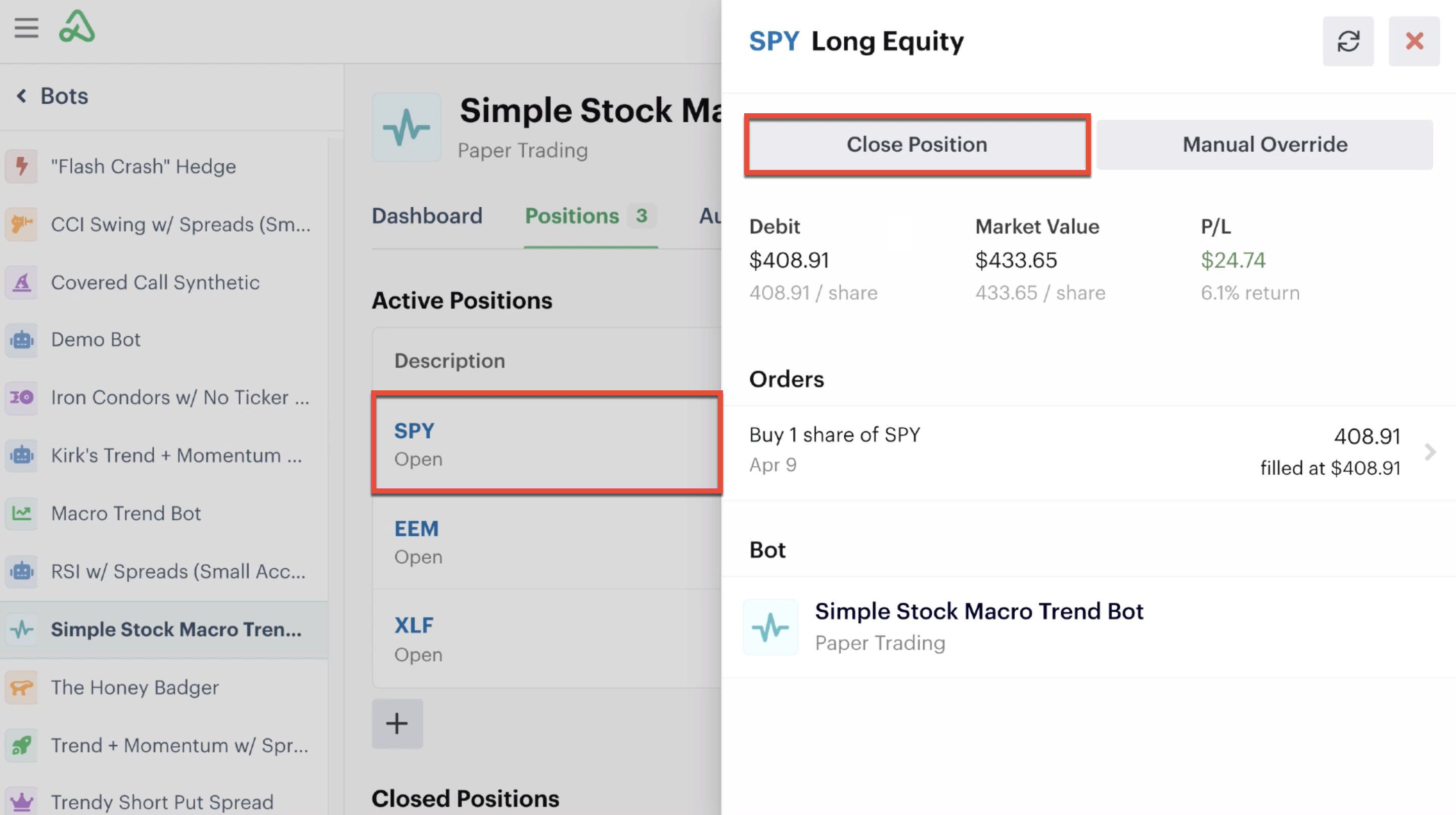Close the SPY Long Equity panel
This screenshot has width=1456, height=815.
(1414, 41)
